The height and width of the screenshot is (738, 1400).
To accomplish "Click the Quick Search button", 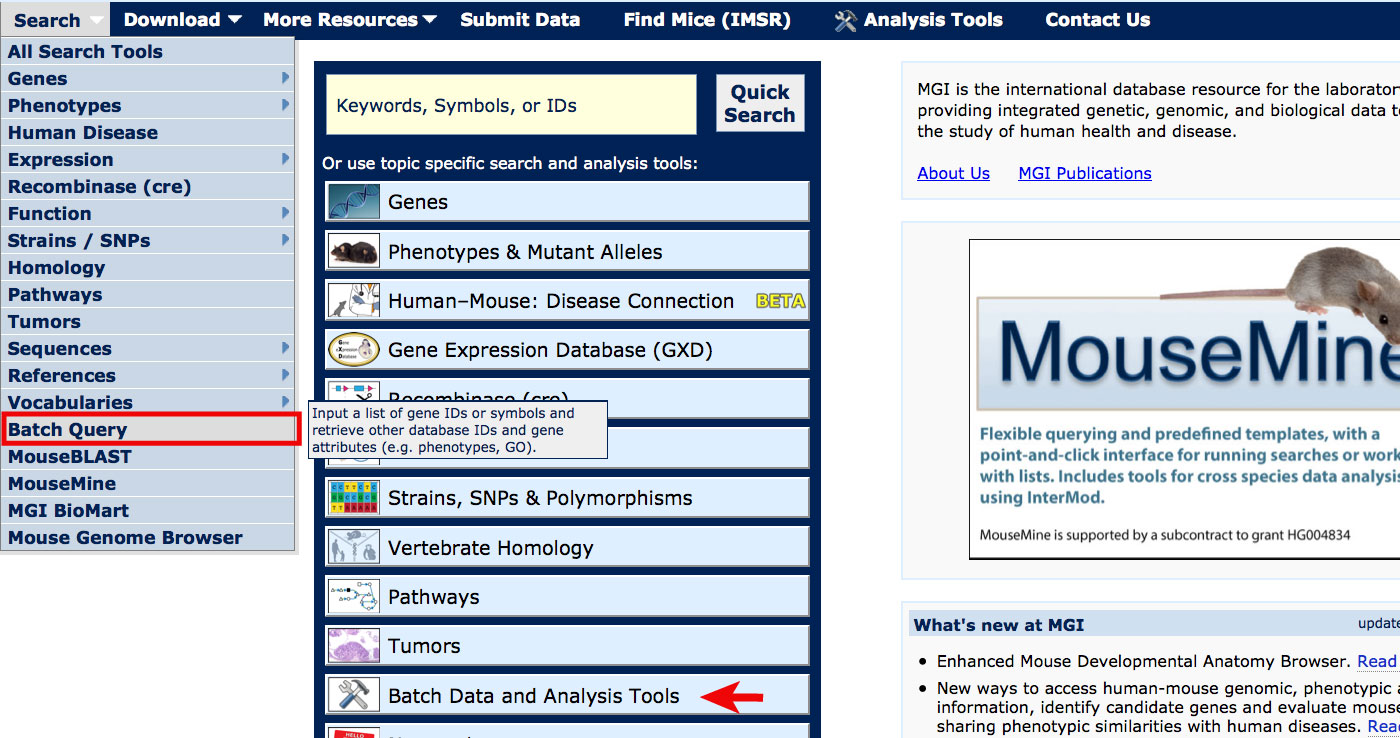I will pyautogui.click(x=760, y=104).
